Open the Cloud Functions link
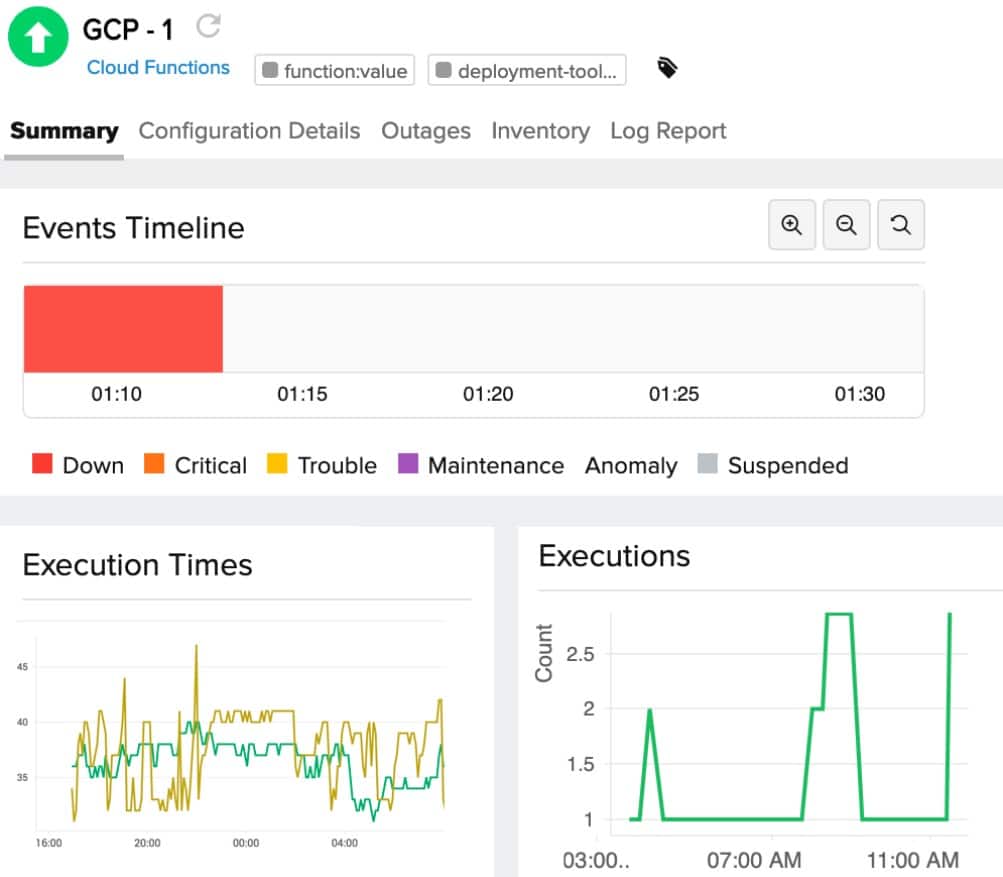Viewport: 1003px width, 877px height. 158,67
